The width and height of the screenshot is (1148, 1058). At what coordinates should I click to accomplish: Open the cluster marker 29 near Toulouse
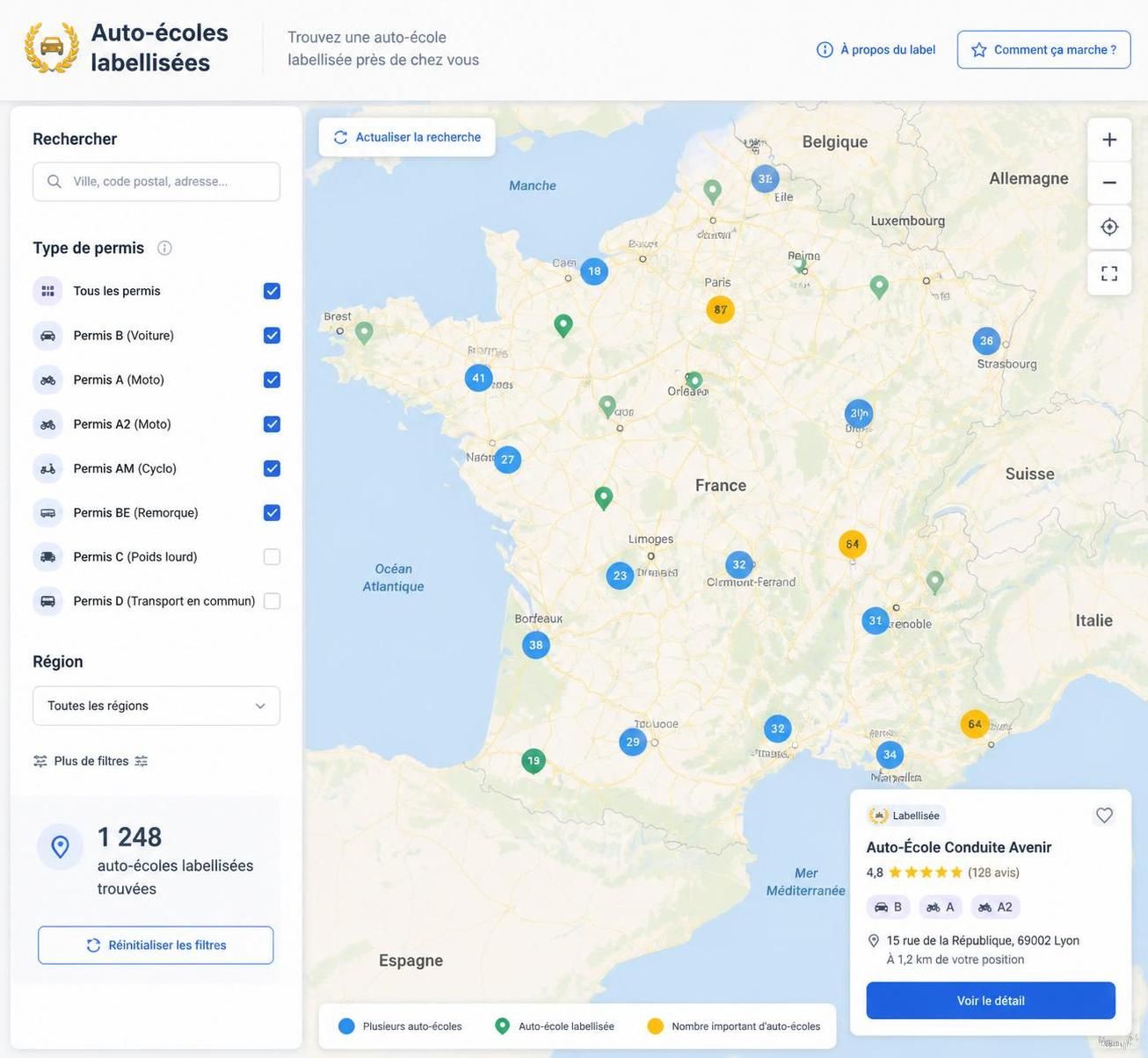[633, 742]
